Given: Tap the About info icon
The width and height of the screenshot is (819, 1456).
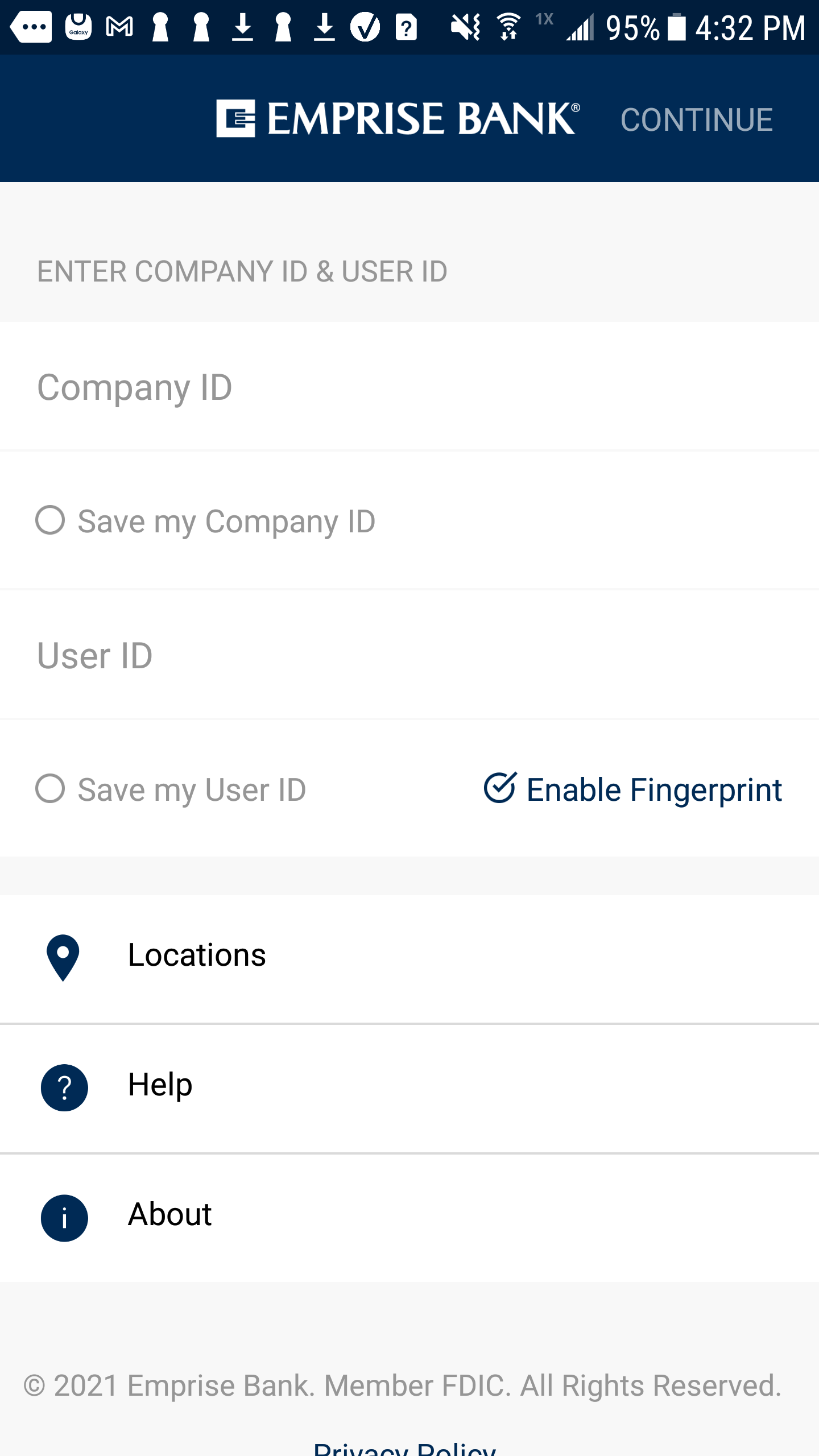Looking at the screenshot, I should coord(64,1218).
